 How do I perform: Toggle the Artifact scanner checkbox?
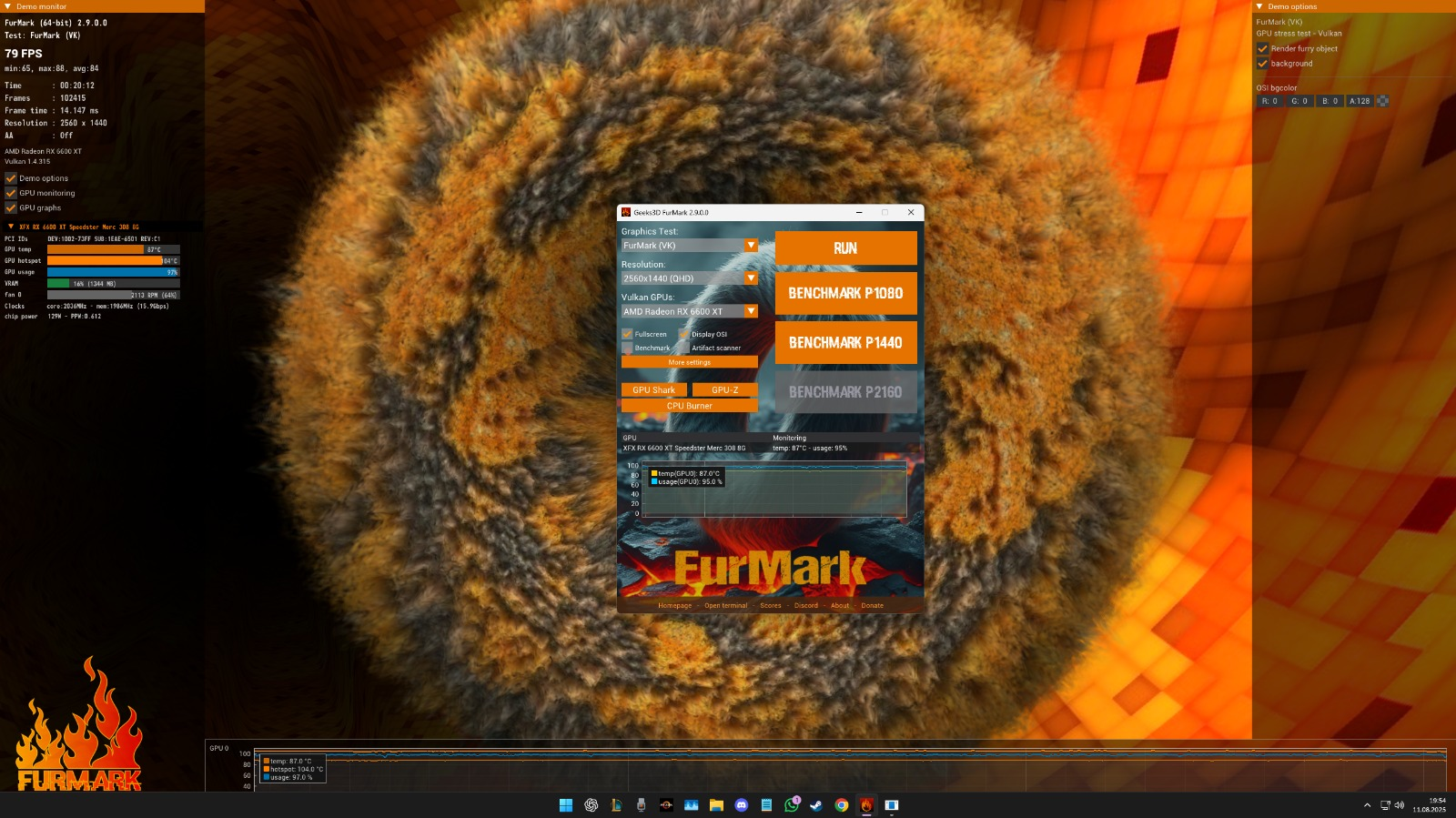coord(683,348)
